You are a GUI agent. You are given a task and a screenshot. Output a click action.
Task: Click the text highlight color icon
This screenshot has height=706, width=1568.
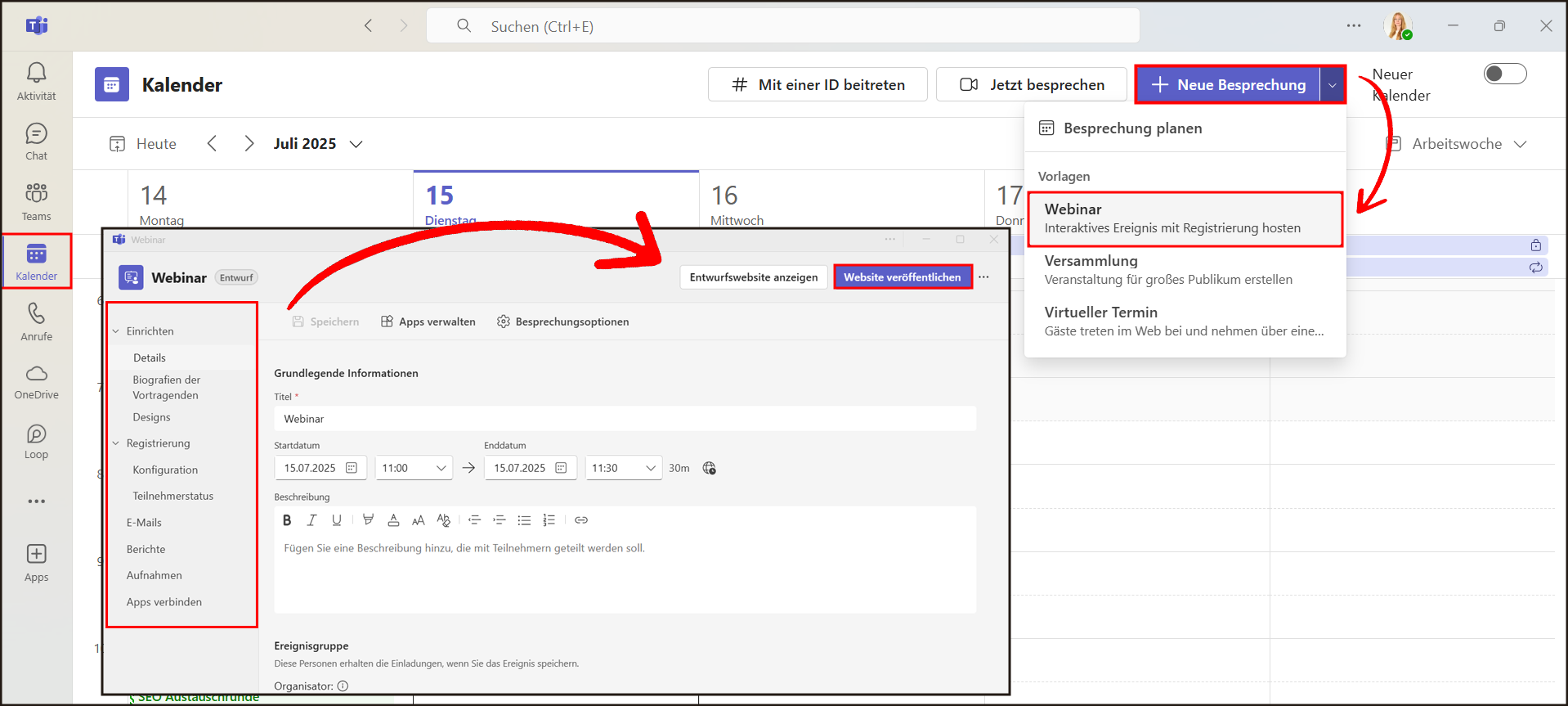(369, 520)
